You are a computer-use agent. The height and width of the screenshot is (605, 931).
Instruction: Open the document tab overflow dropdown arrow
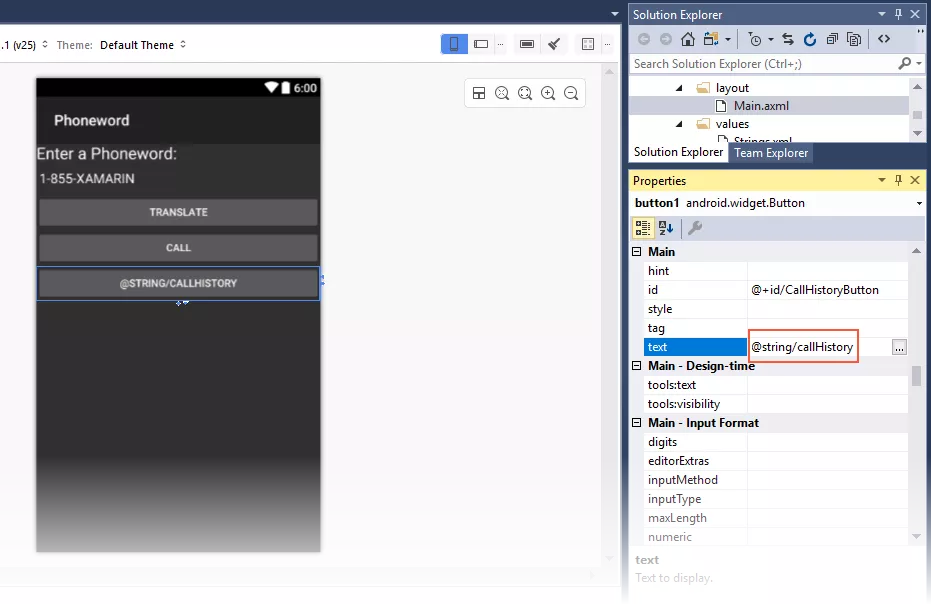[x=615, y=14]
